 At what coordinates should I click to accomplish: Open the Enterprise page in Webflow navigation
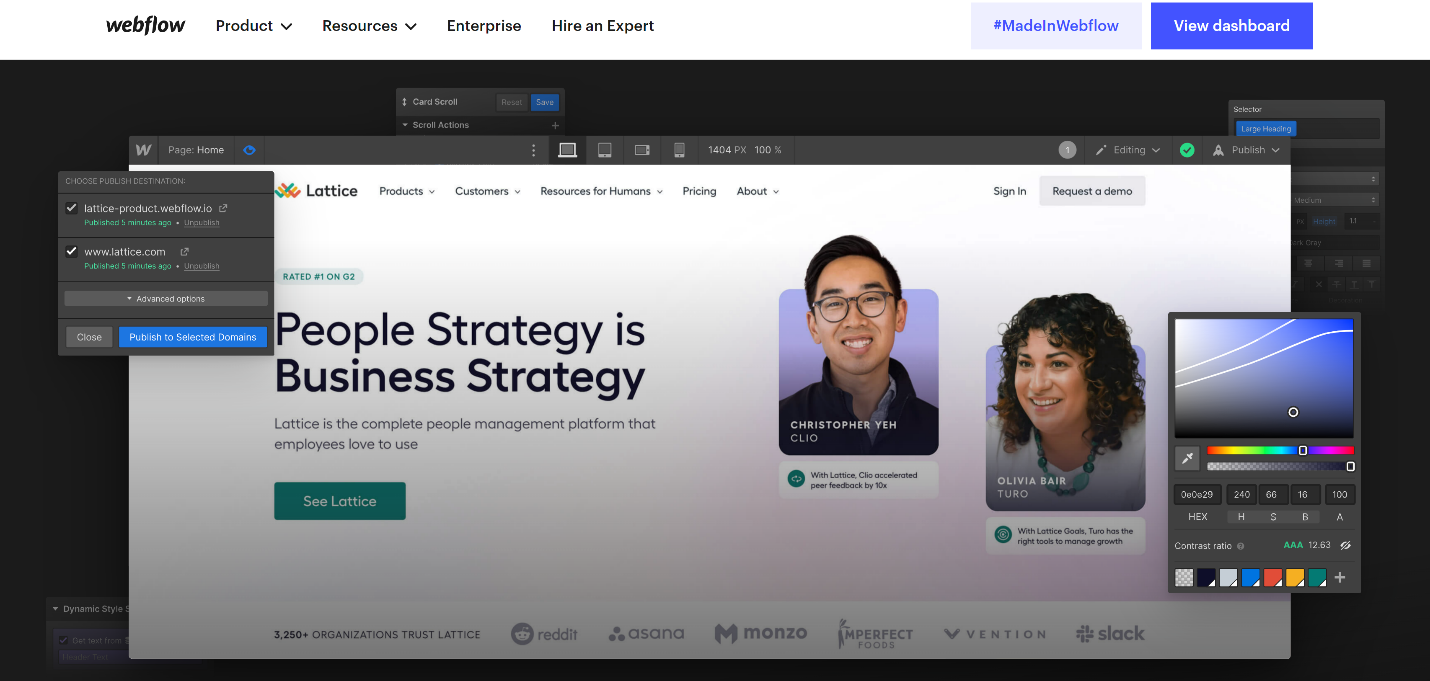(484, 26)
